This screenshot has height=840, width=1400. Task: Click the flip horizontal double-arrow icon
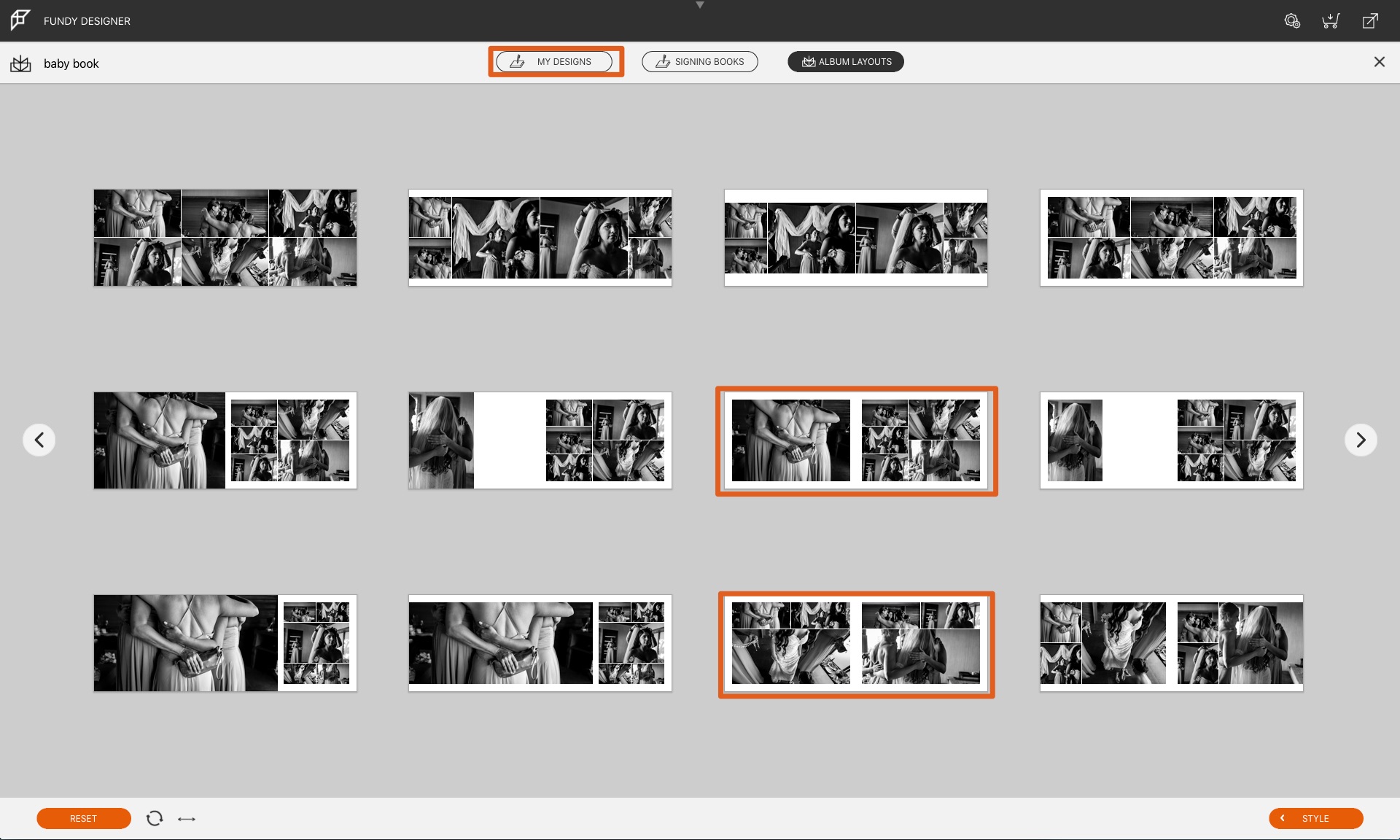187,819
